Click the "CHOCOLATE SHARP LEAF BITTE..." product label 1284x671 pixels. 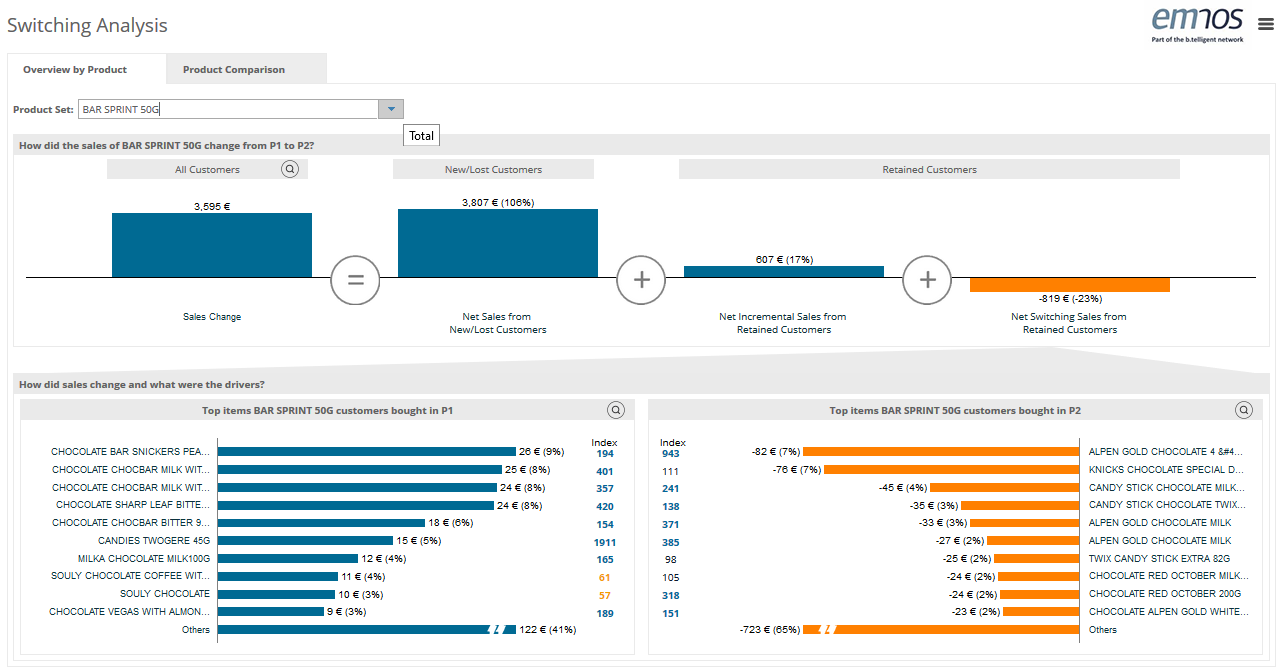tap(133, 505)
